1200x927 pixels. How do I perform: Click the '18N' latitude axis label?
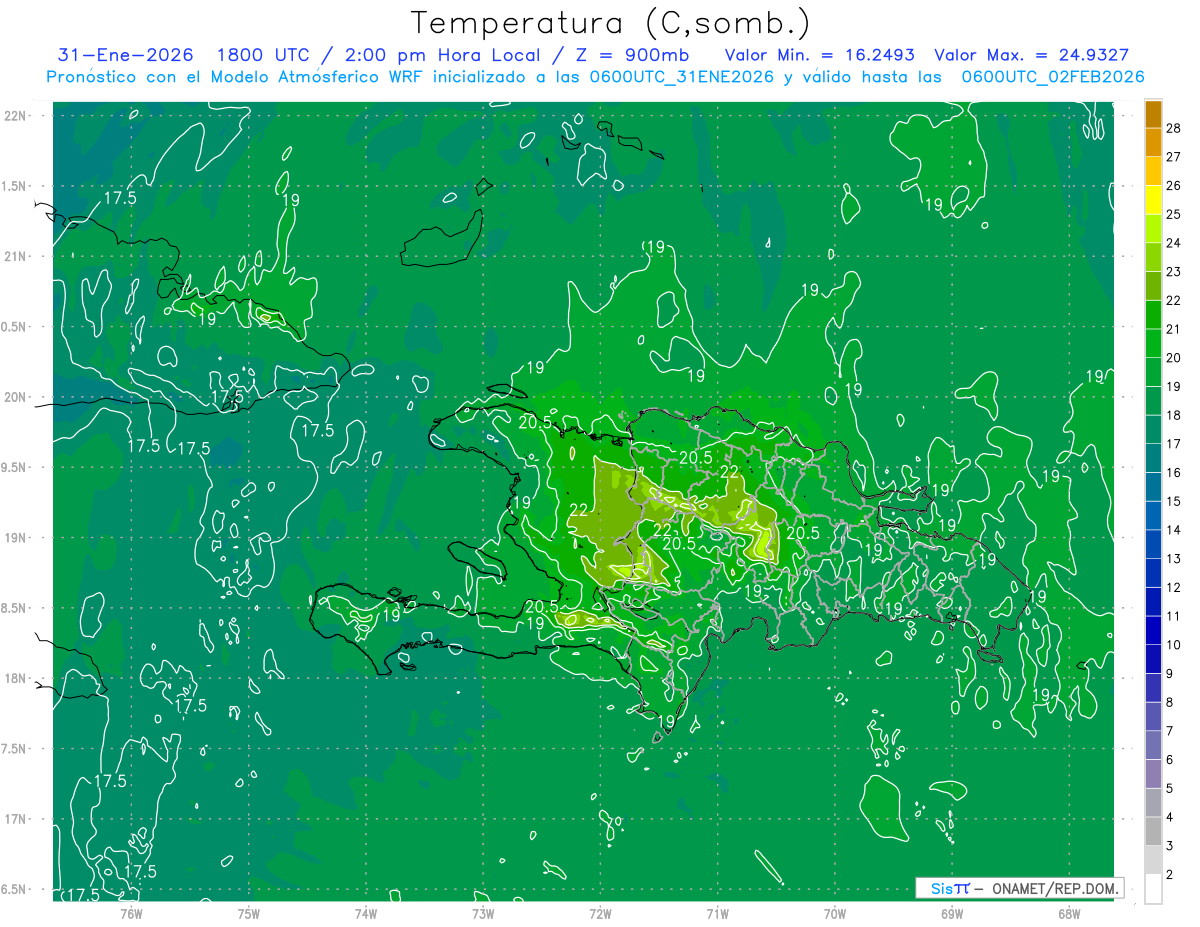16,679
